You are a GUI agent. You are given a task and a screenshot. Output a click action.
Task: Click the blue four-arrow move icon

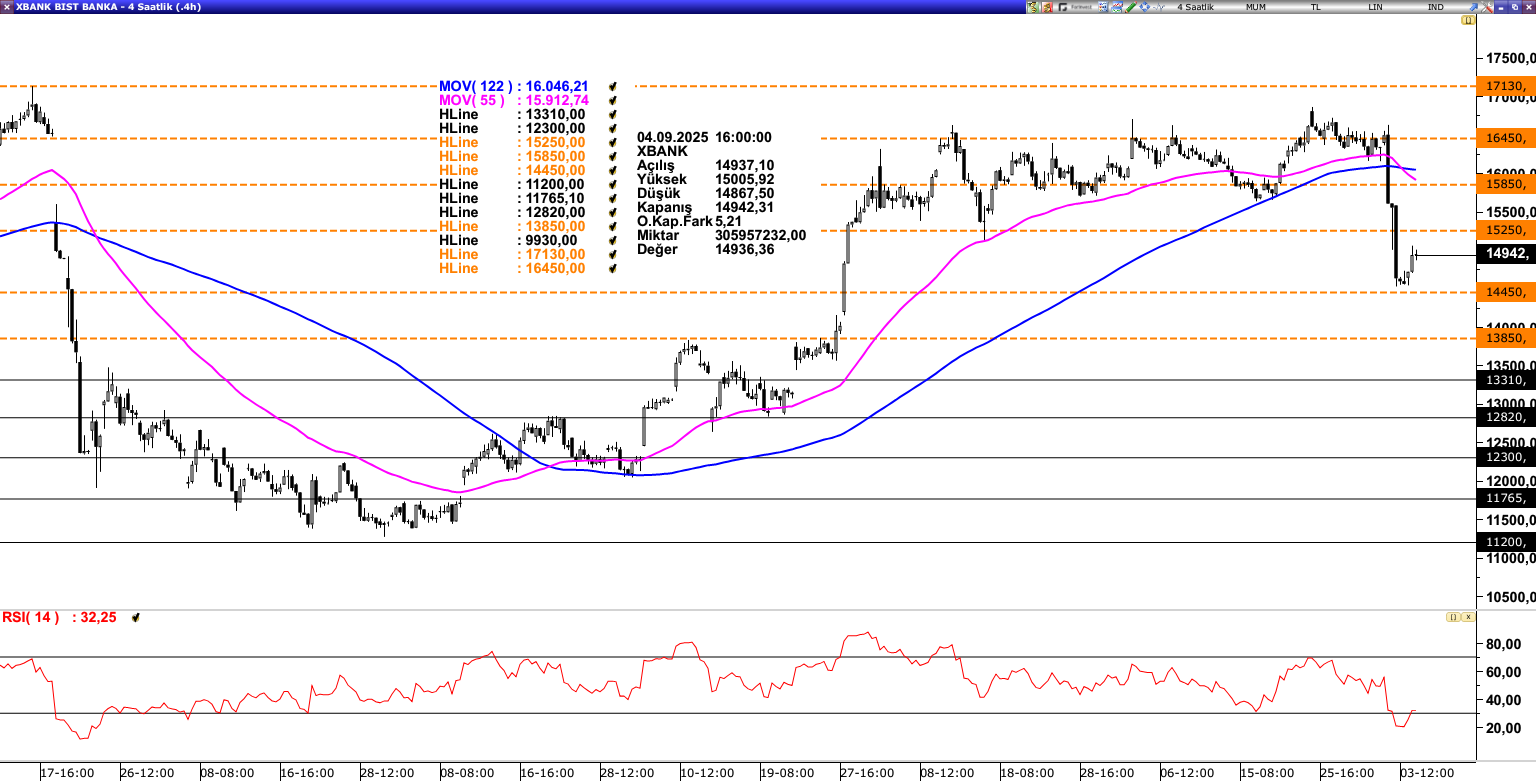(1144, 7)
